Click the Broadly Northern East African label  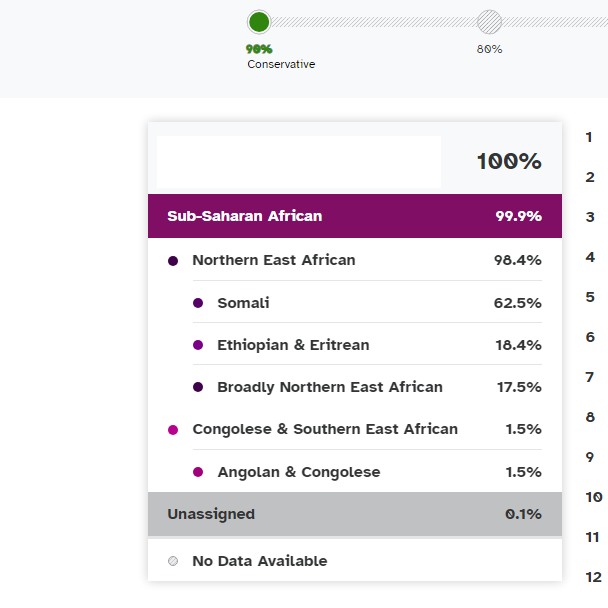(330, 387)
